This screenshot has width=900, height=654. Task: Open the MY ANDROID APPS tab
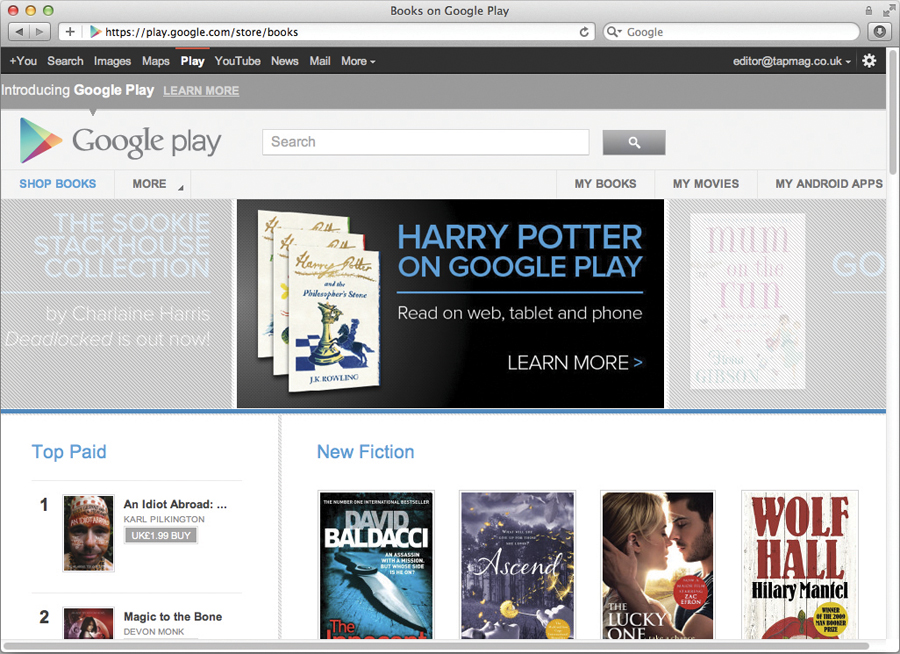point(828,184)
